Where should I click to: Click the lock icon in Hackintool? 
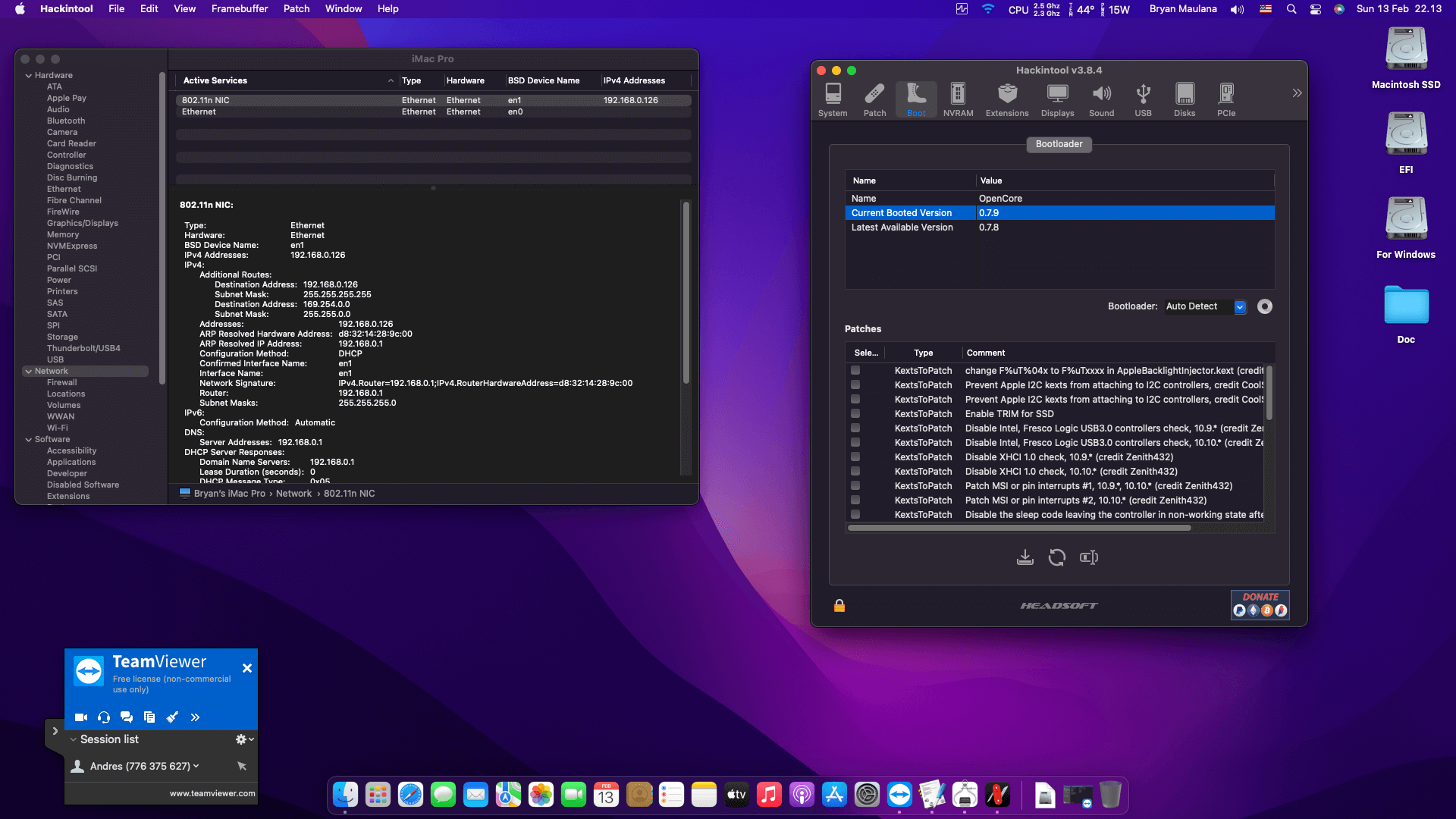839,605
